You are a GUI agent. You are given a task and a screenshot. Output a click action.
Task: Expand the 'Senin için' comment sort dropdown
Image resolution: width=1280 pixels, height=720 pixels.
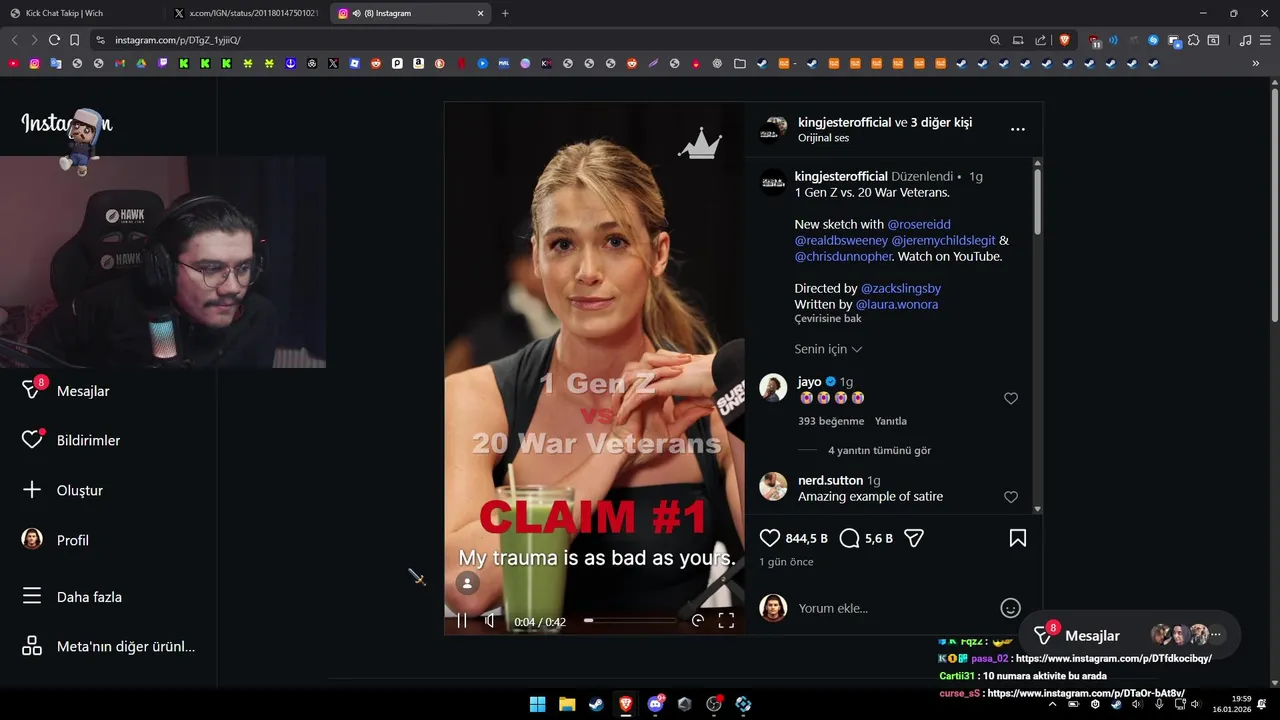828,349
